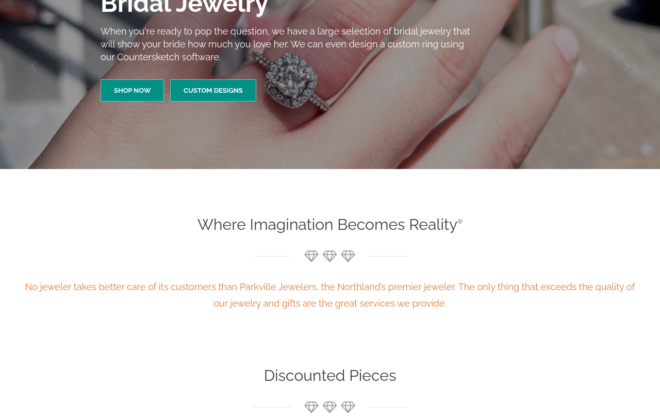Open the CUSTOM DESIGNS page button
This screenshot has width=660, height=420.
[x=213, y=90]
